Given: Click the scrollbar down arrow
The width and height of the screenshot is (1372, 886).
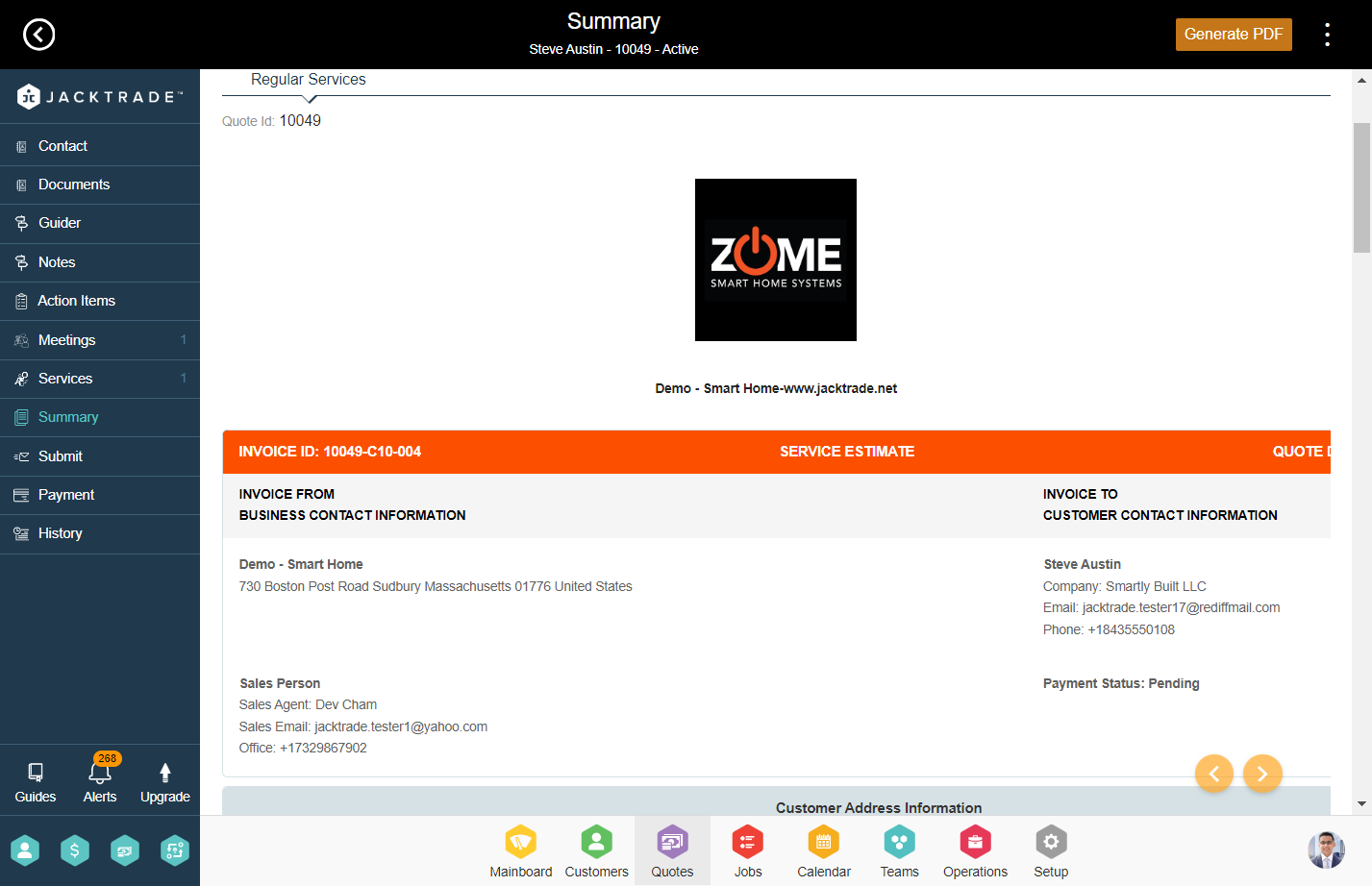Looking at the screenshot, I should tap(1361, 804).
